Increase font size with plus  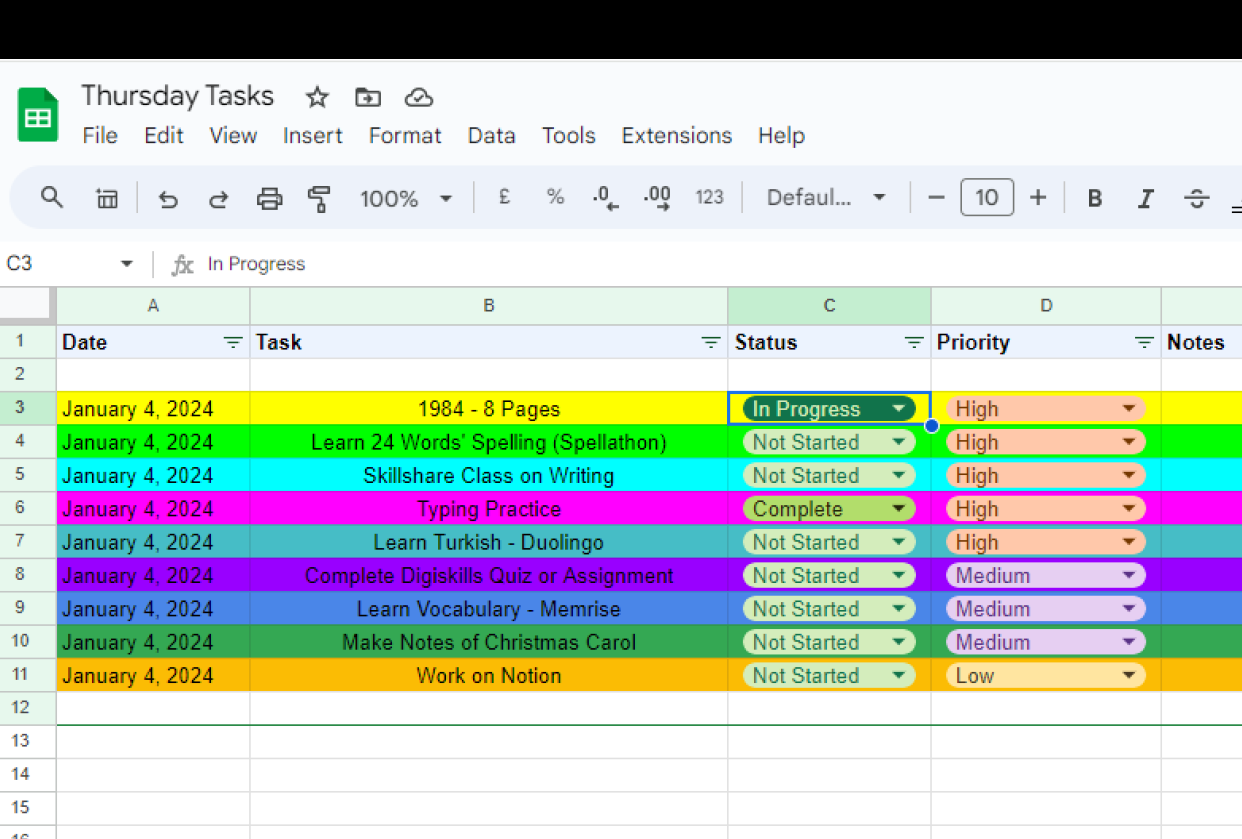click(1038, 198)
